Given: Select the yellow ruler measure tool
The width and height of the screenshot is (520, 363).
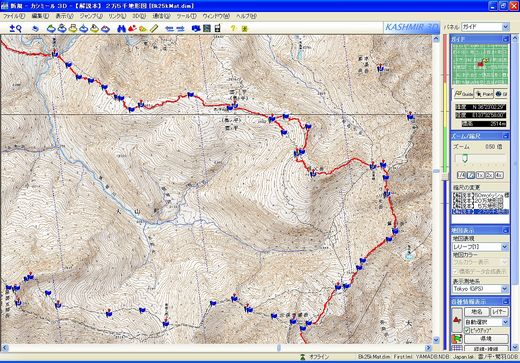Looking at the screenshot, I should coord(154,29).
